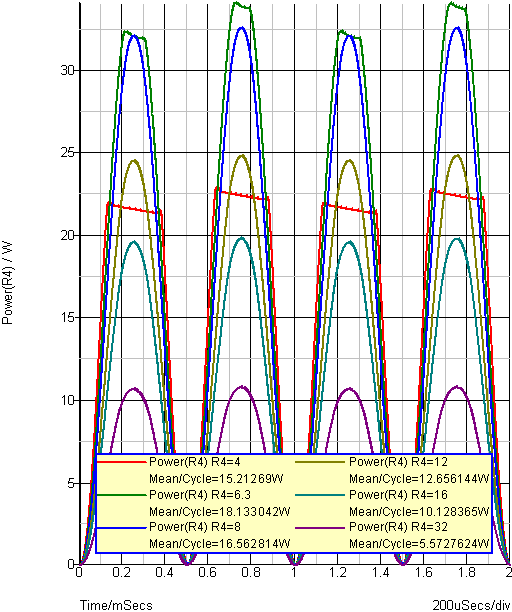
Task: Select the Power(R4) R4=4 legend label
Action: pyautogui.click(x=195, y=462)
